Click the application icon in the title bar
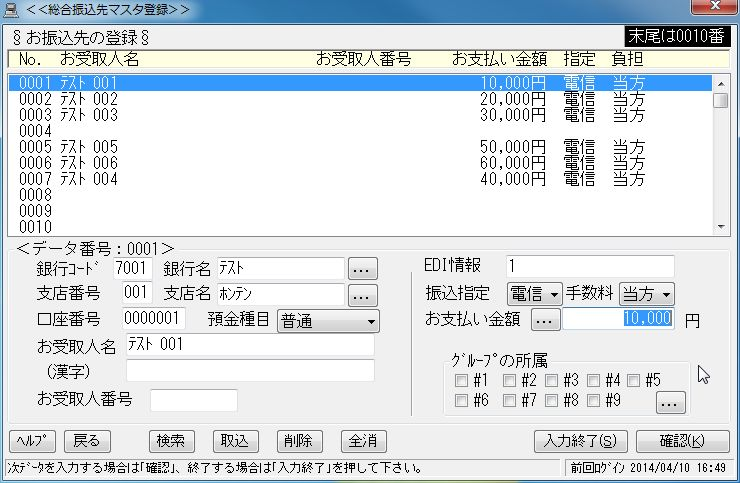Viewport: 740px width, 483px height. tap(10, 9)
